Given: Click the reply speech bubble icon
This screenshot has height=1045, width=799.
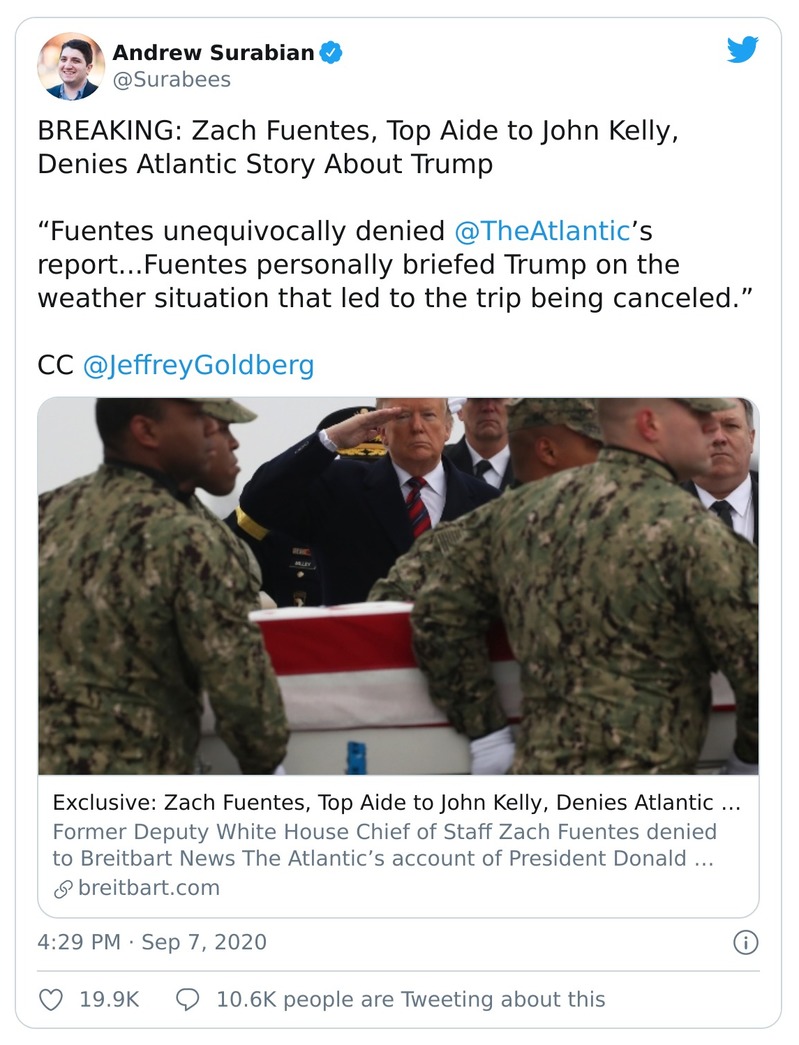Looking at the screenshot, I should click(187, 999).
